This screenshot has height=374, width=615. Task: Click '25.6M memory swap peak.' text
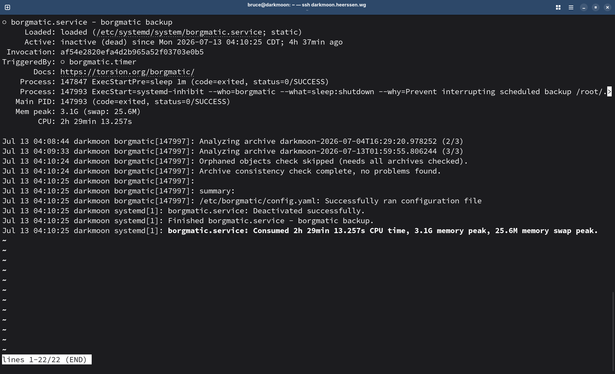546,231
